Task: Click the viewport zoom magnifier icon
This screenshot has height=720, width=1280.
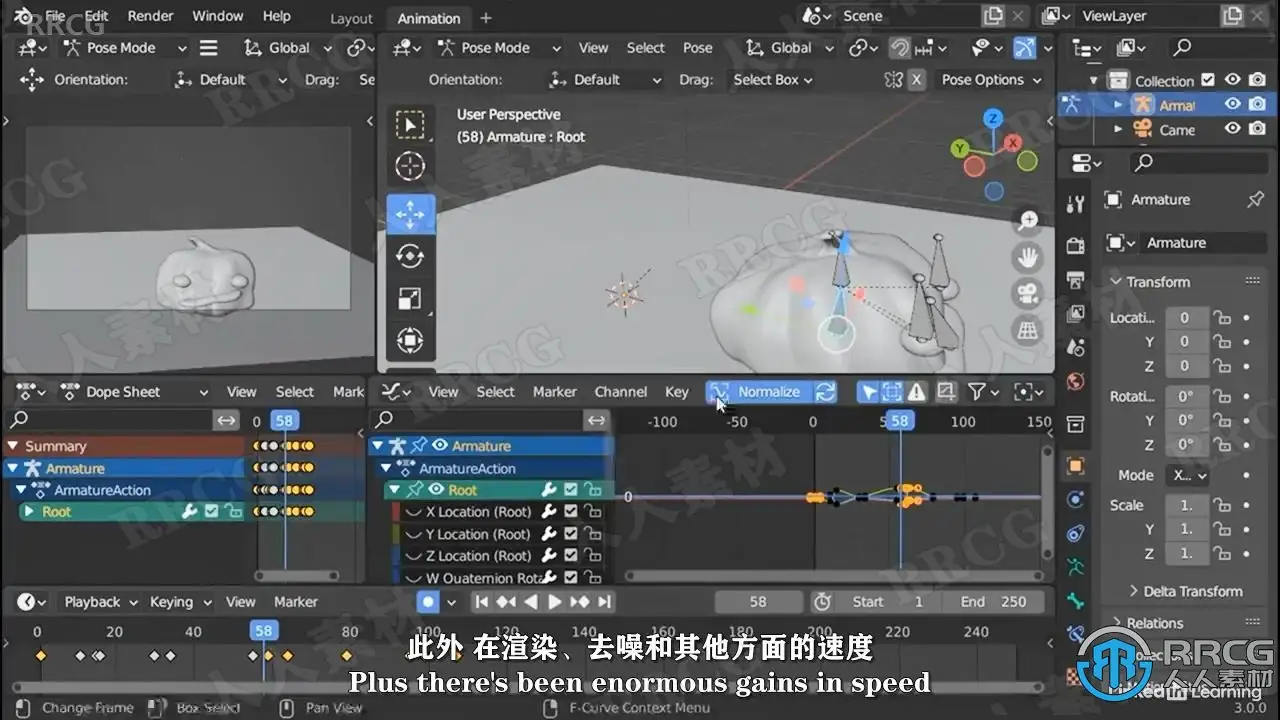Action: (x=1027, y=221)
